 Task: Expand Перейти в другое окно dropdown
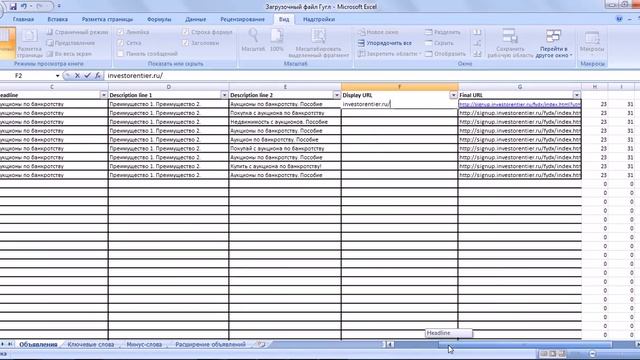click(x=571, y=56)
